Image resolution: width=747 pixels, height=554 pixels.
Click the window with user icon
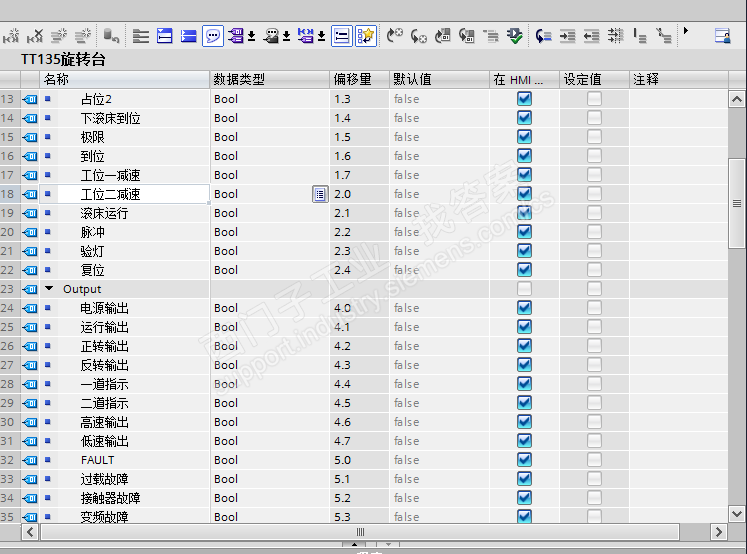coord(723,36)
